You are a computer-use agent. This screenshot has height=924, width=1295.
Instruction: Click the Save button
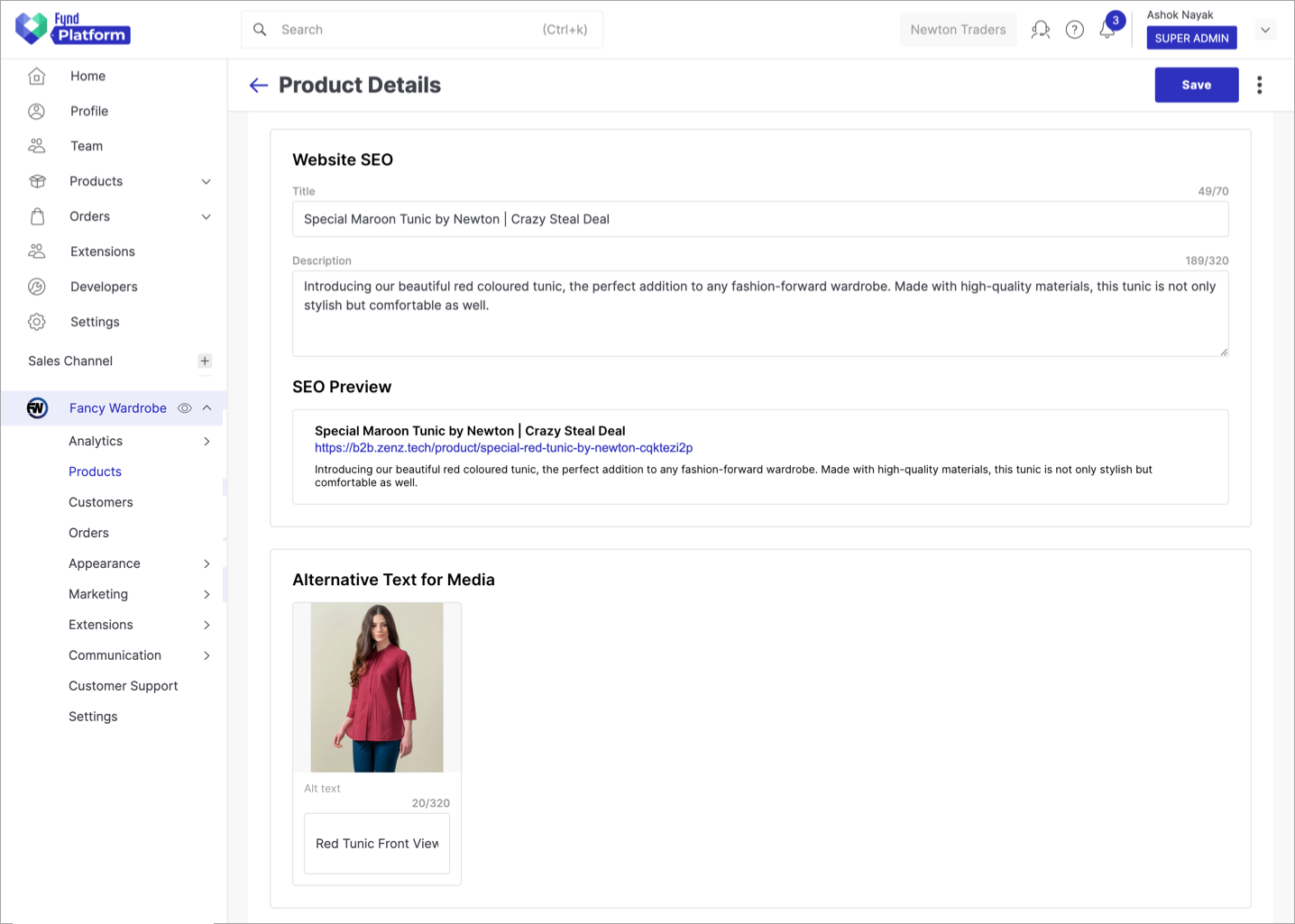coord(1196,84)
